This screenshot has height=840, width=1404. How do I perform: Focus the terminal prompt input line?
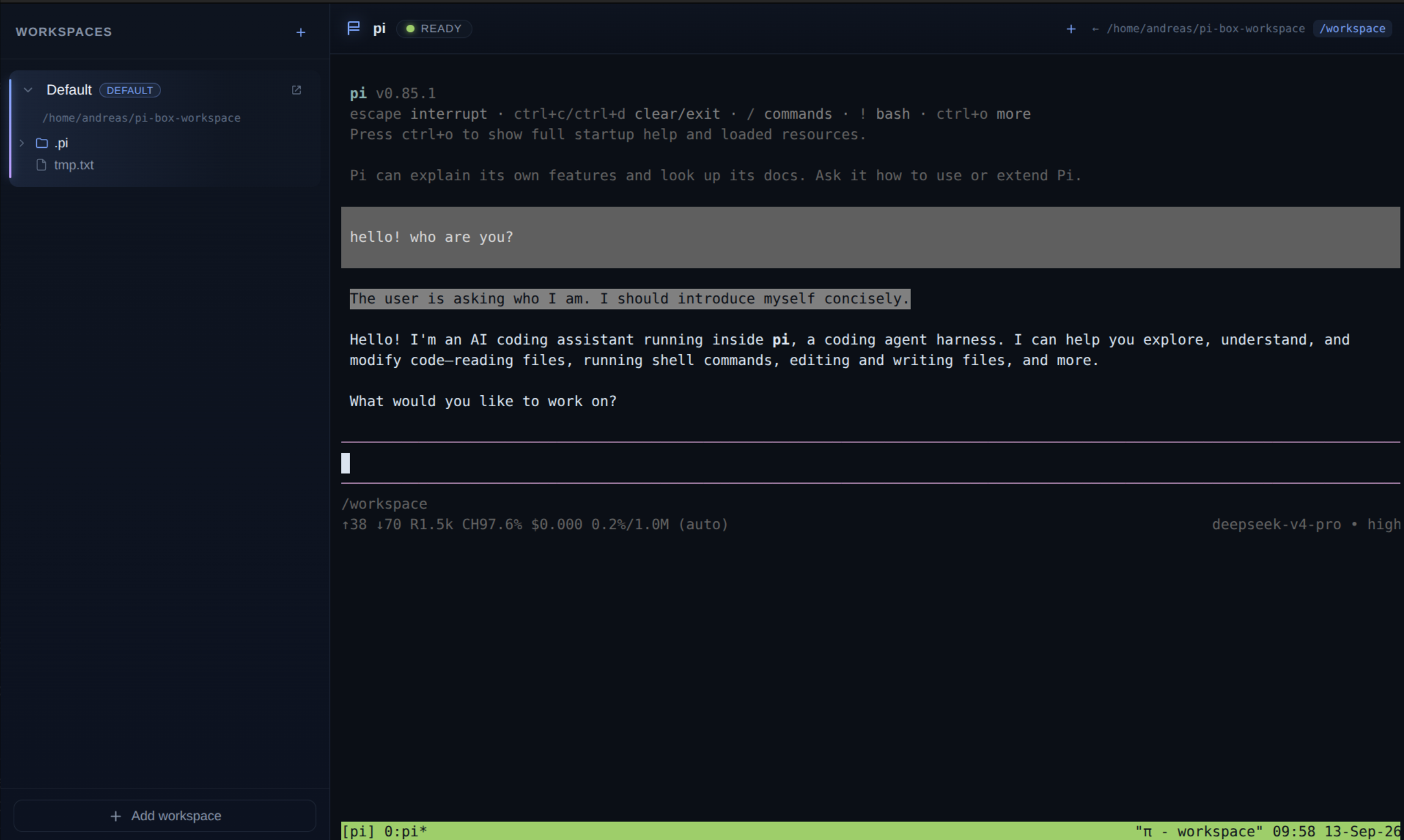pos(870,463)
